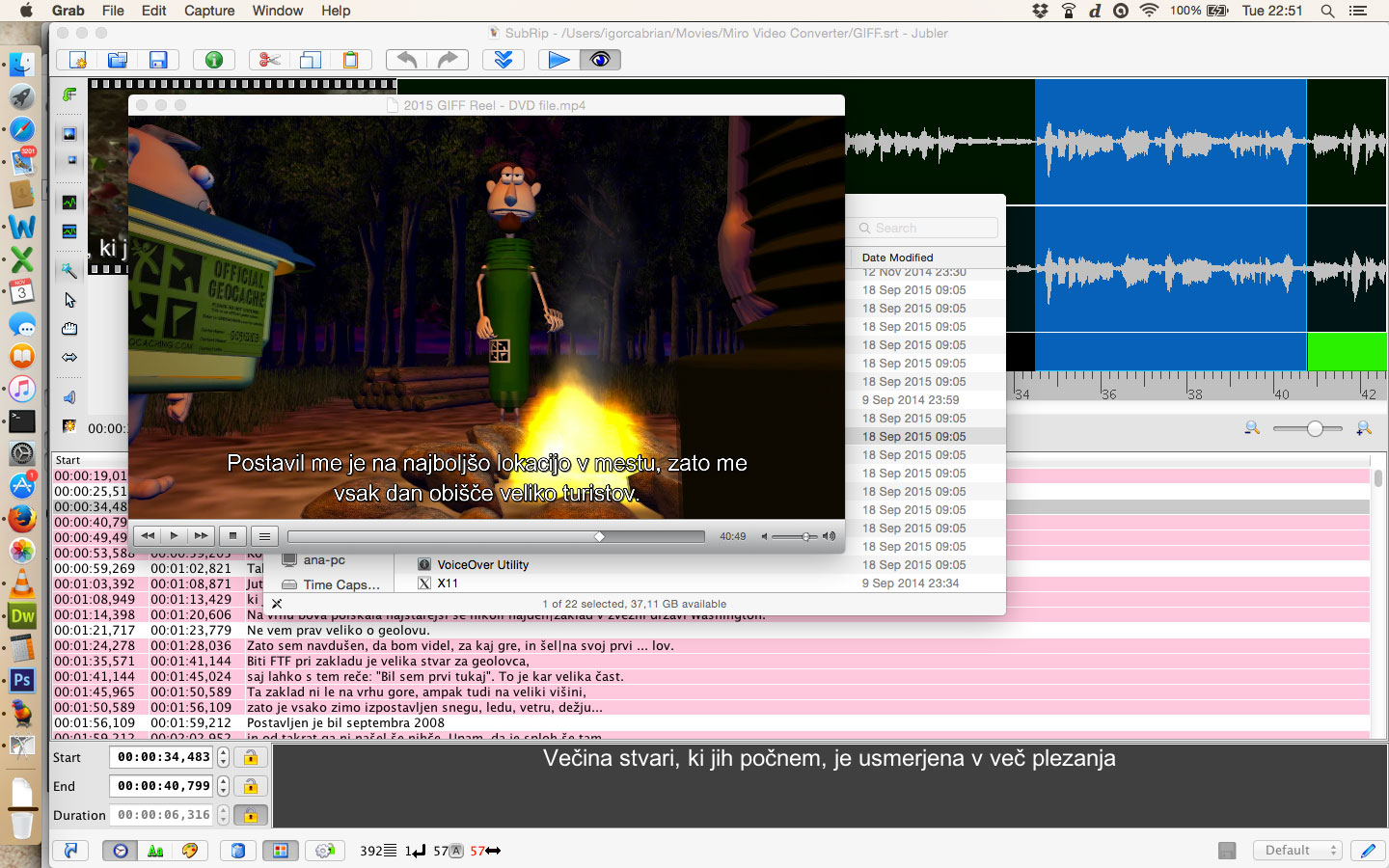Click the fast forward button in video player
The image size is (1389, 868).
point(200,535)
